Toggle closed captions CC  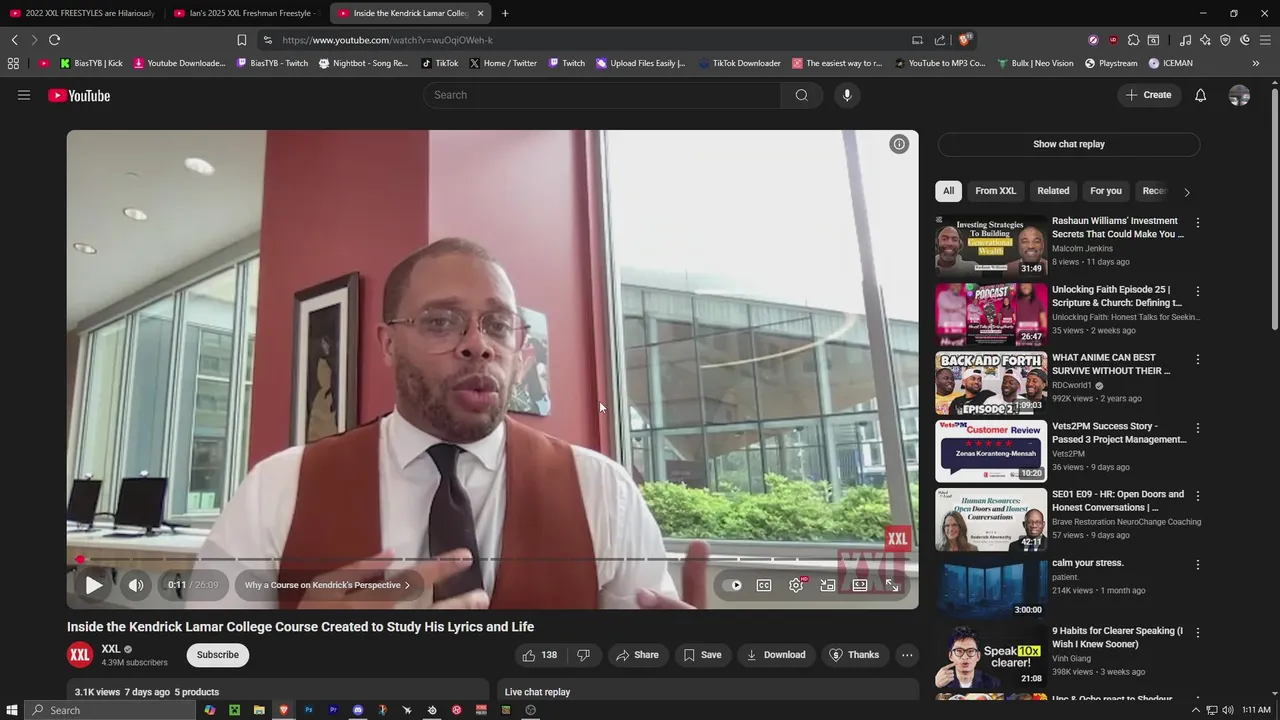pyautogui.click(x=764, y=586)
